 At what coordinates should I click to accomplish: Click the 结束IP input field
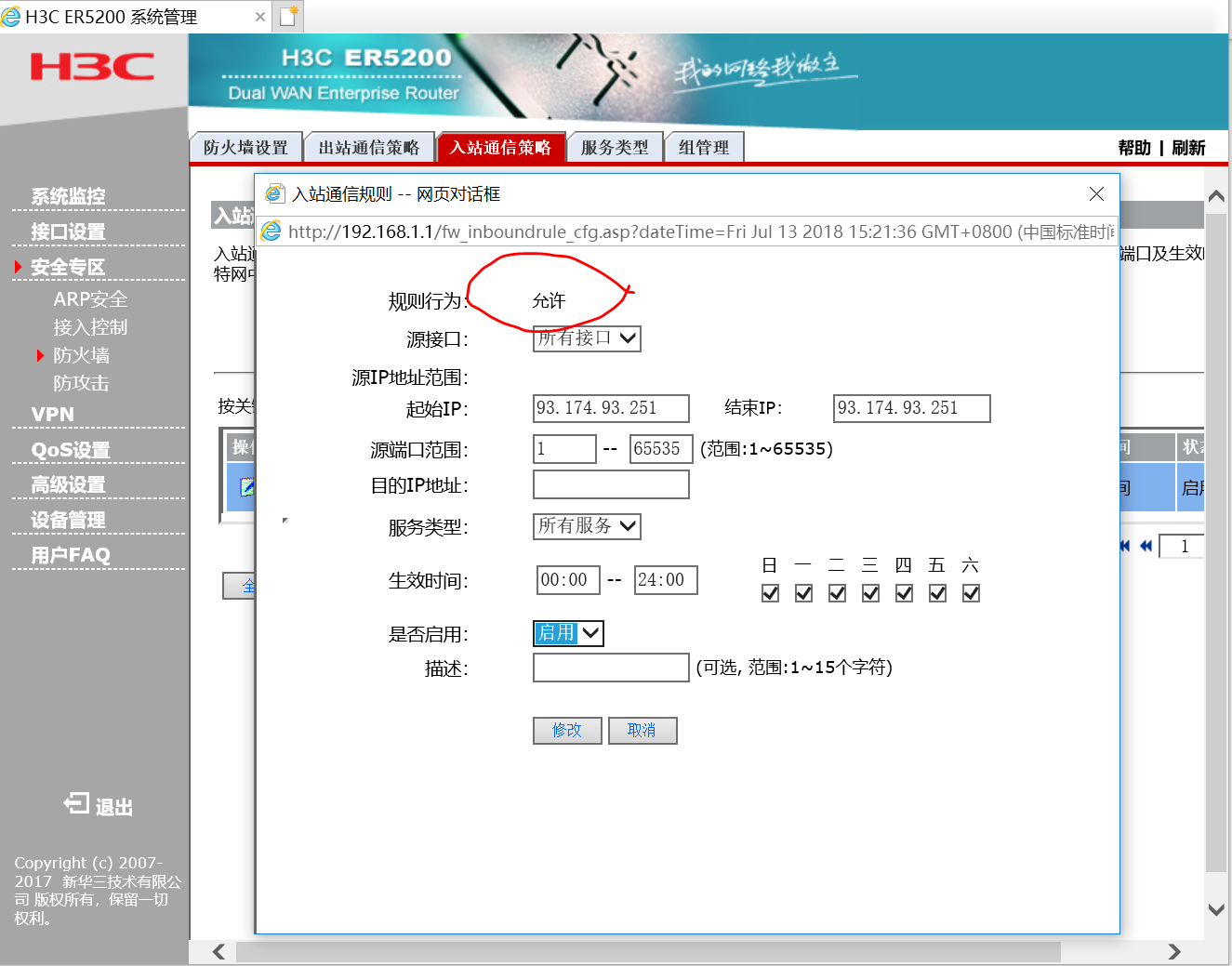point(912,408)
